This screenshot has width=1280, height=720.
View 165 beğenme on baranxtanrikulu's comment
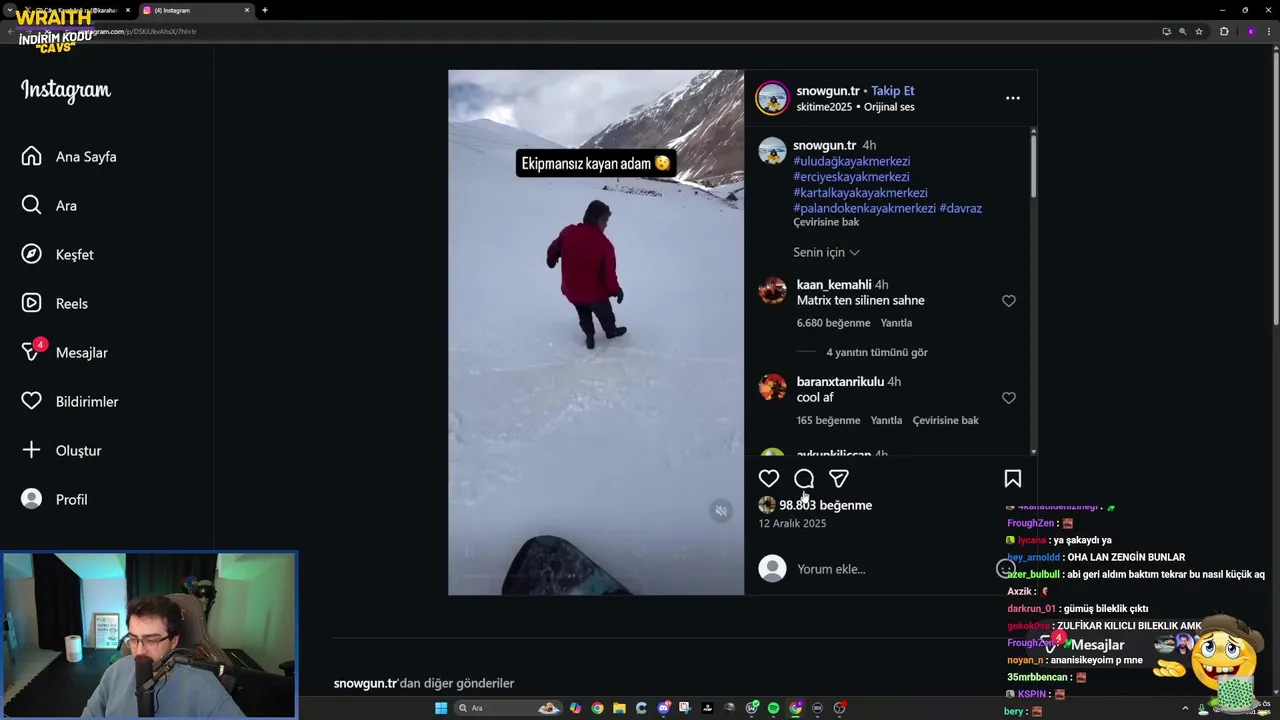pos(828,421)
